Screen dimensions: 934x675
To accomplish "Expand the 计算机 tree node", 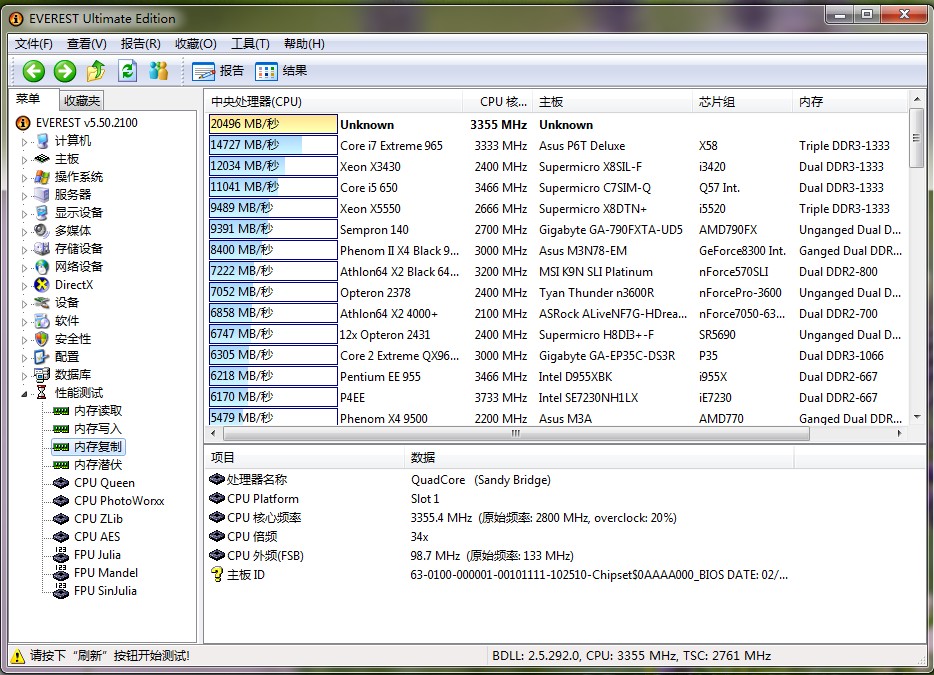I will click(x=24, y=142).
